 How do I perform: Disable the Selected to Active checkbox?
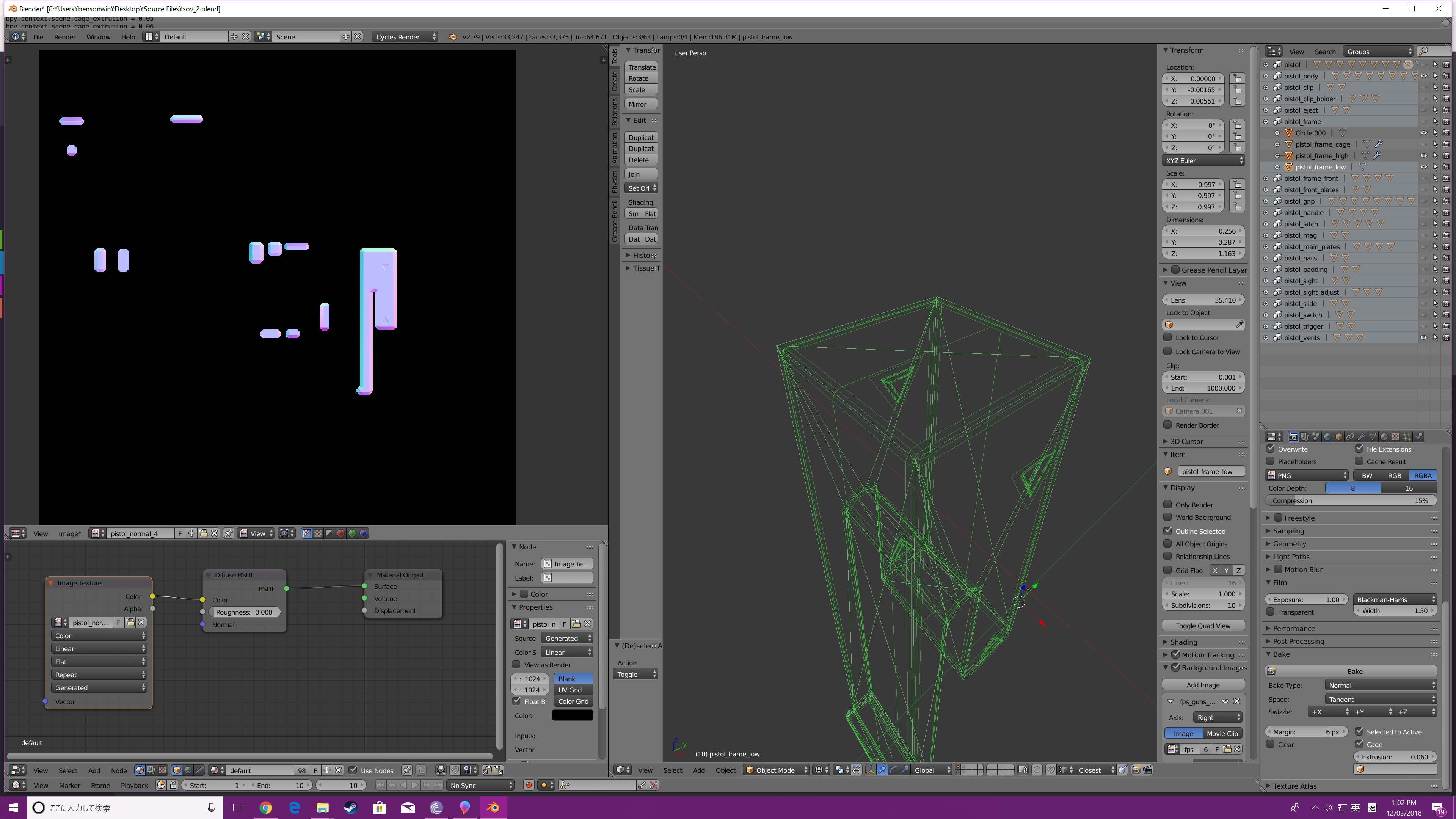(x=1359, y=731)
